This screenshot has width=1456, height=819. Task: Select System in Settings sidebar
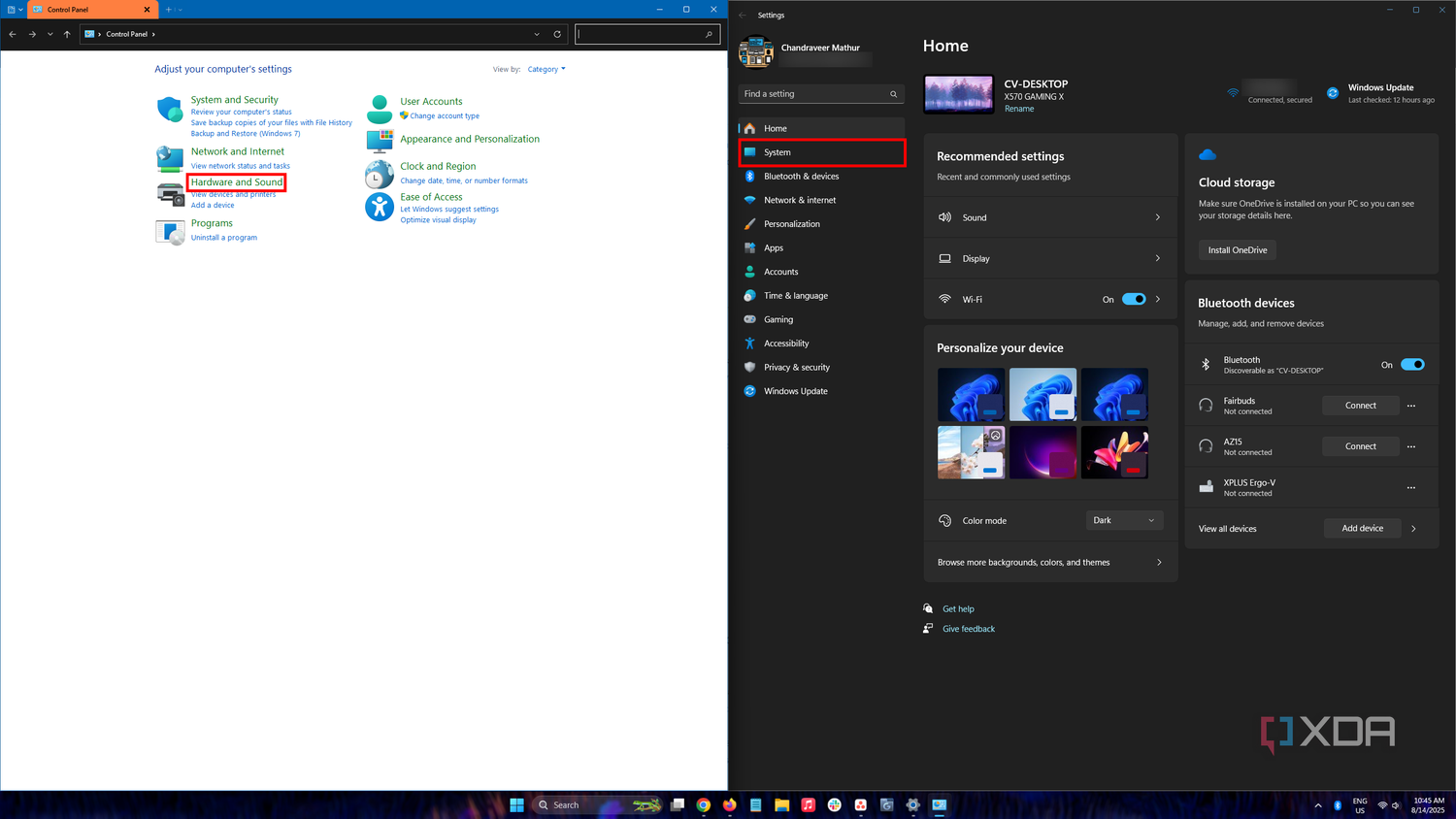tap(822, 152)
